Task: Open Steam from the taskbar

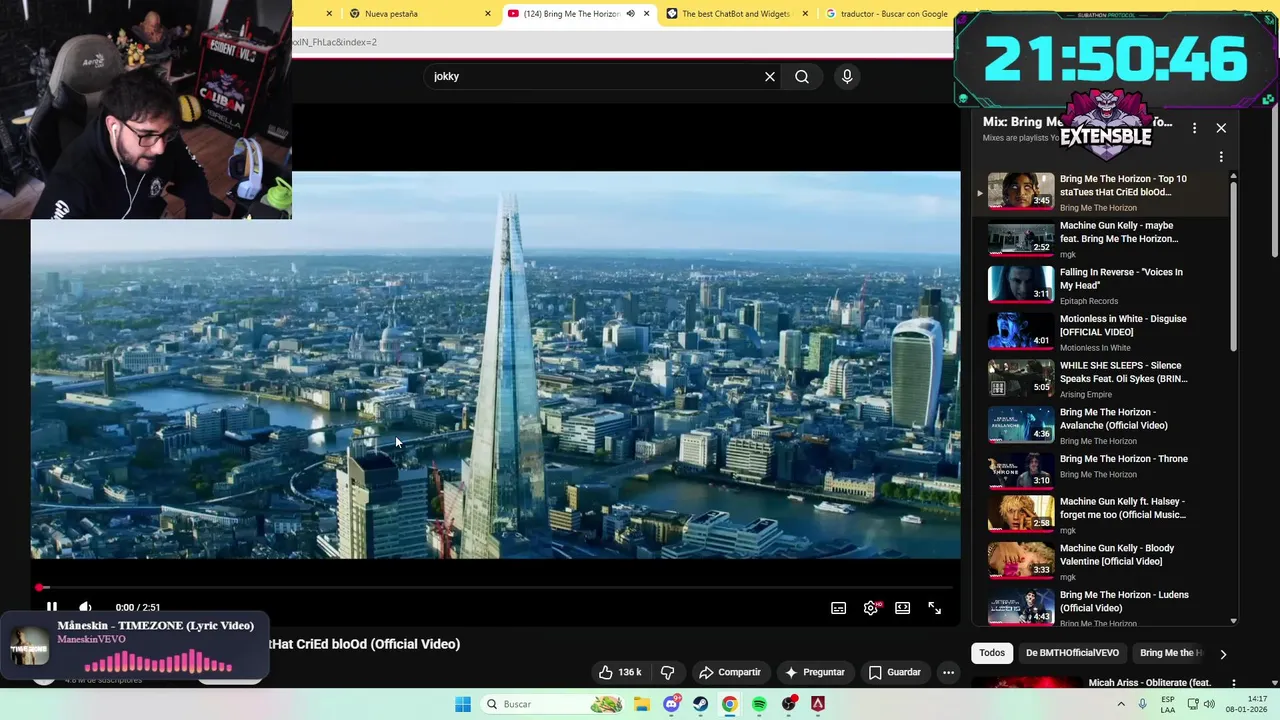Action: [701, 704]
